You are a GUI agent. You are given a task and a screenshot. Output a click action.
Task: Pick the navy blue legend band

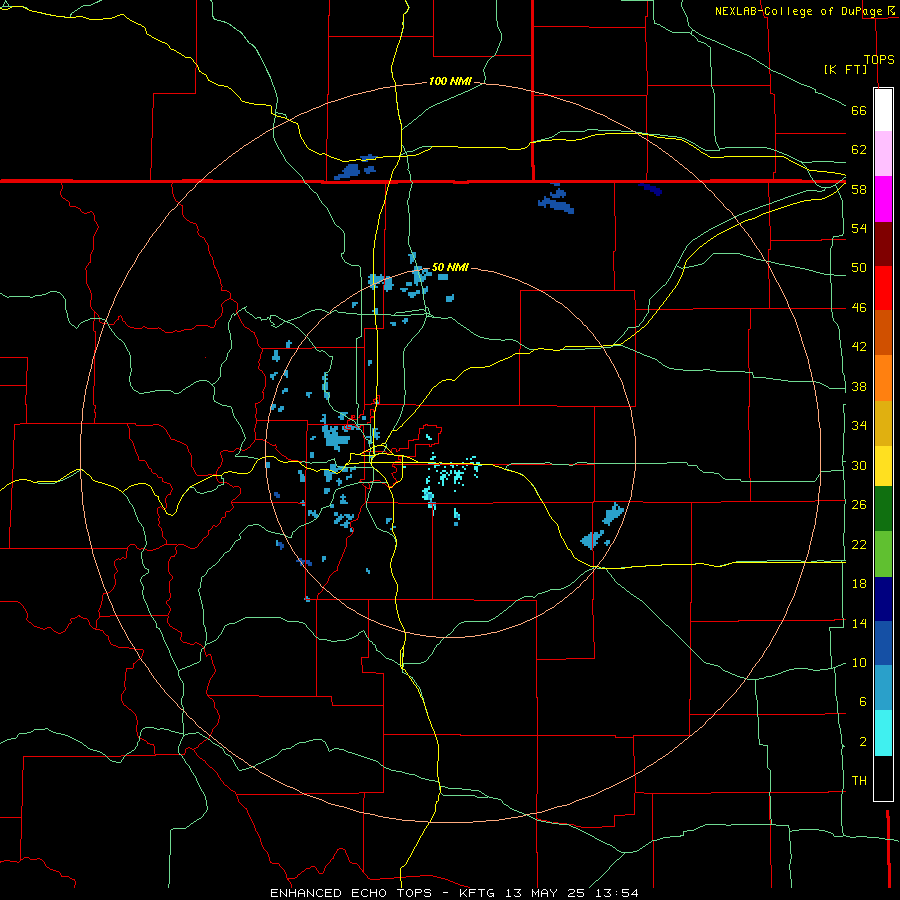(x=883, y=599)
